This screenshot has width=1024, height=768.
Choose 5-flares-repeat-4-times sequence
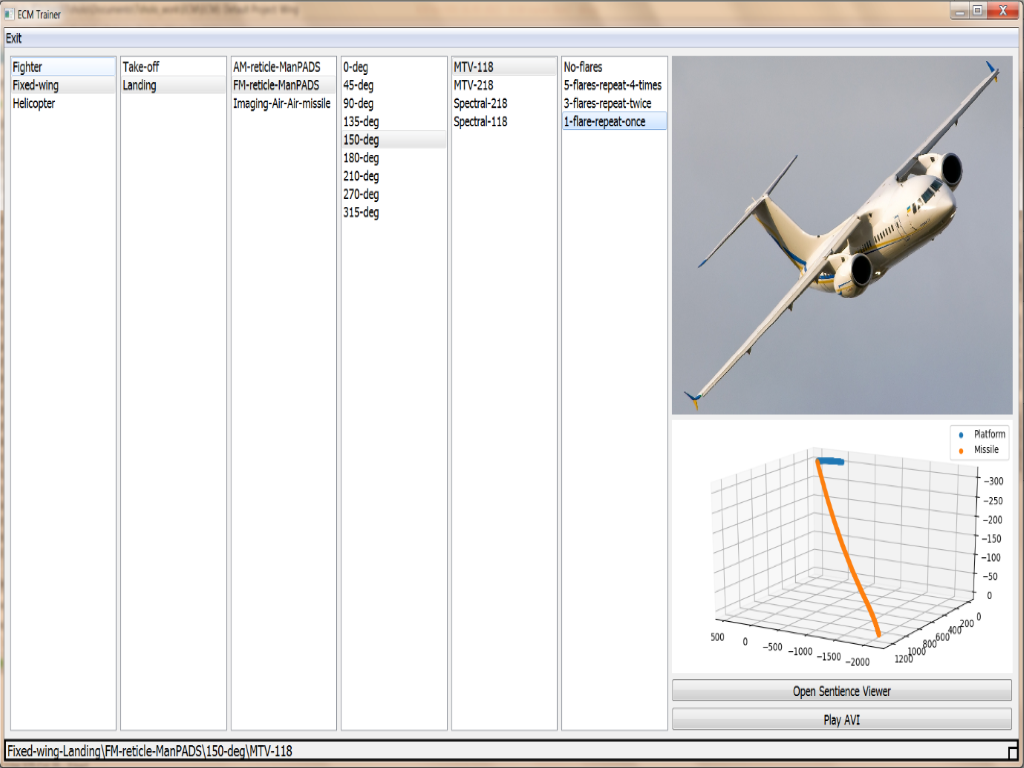(x=613, y=86)
